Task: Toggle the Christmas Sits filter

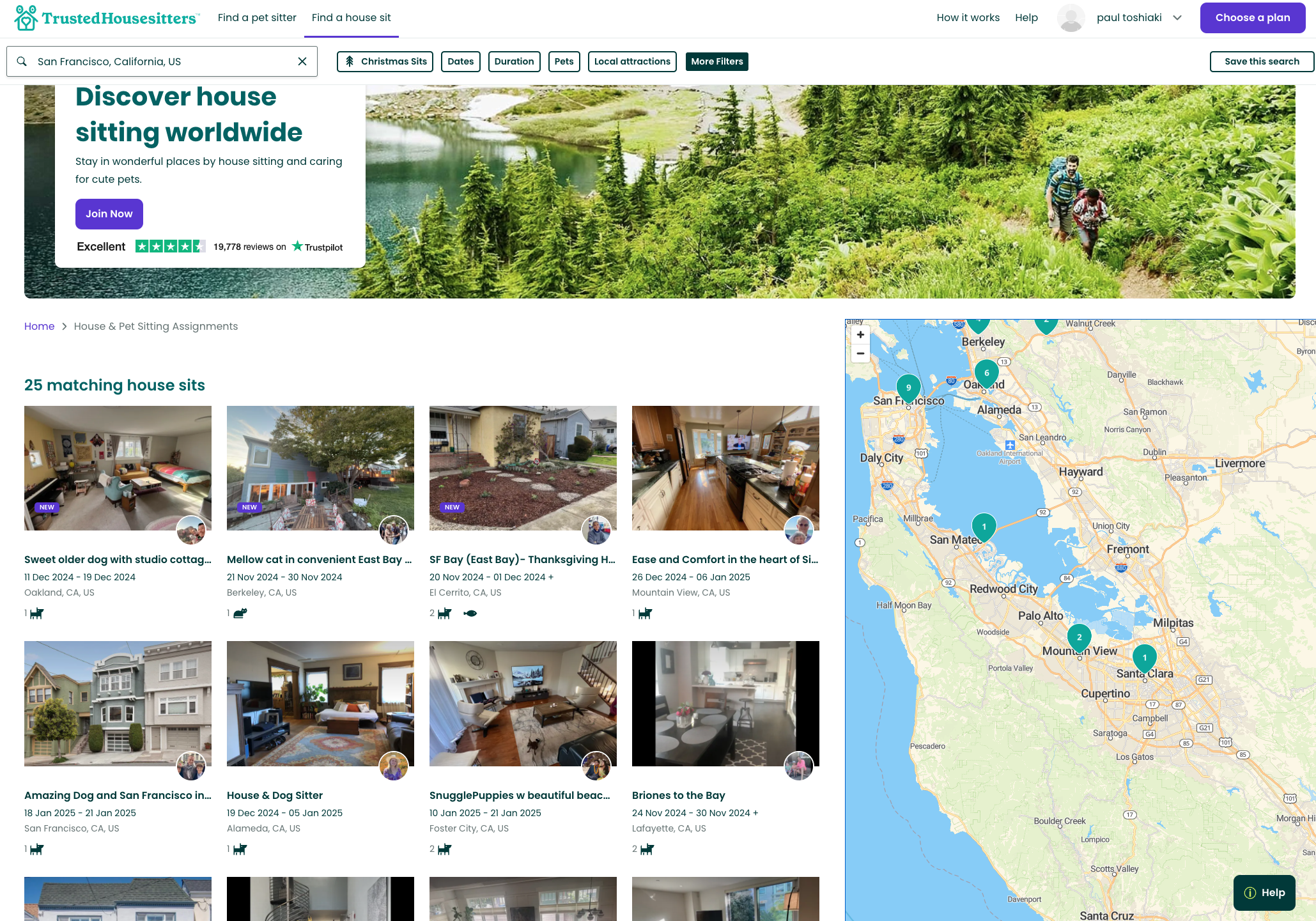Action: pos(385,61)
